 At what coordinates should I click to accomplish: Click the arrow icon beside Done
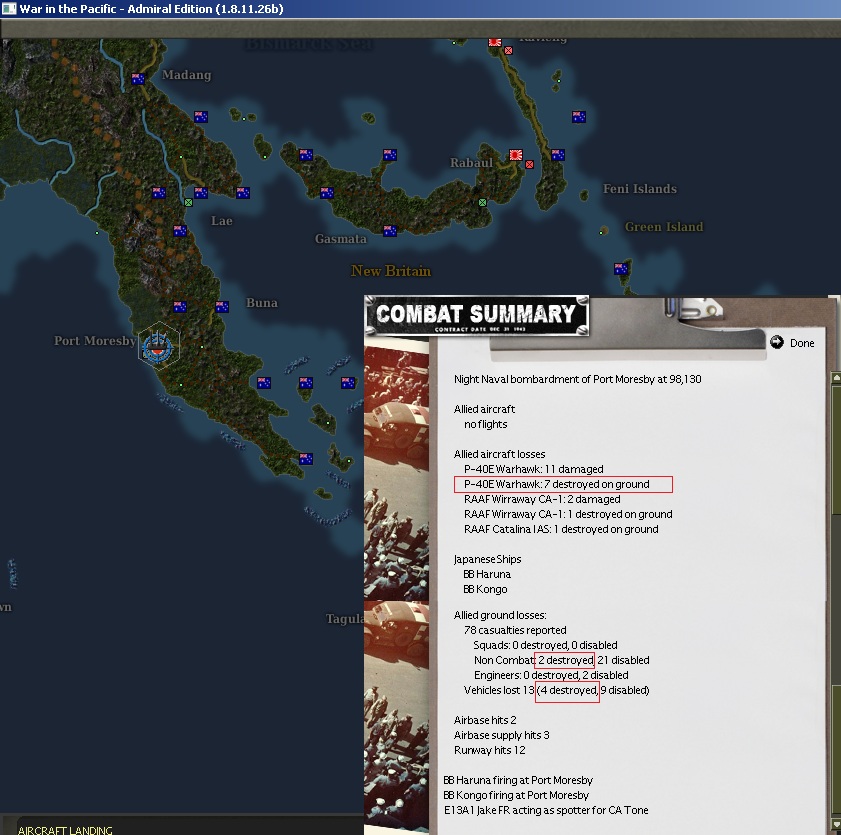pos(777,342)
